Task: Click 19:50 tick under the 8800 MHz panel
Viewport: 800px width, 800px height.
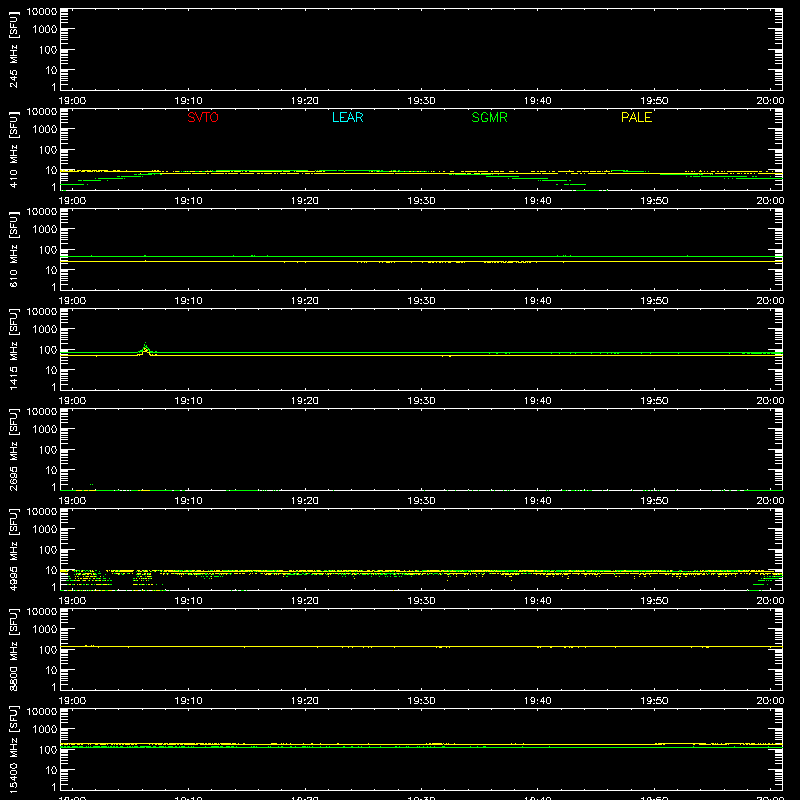Action: pos(654,701)
